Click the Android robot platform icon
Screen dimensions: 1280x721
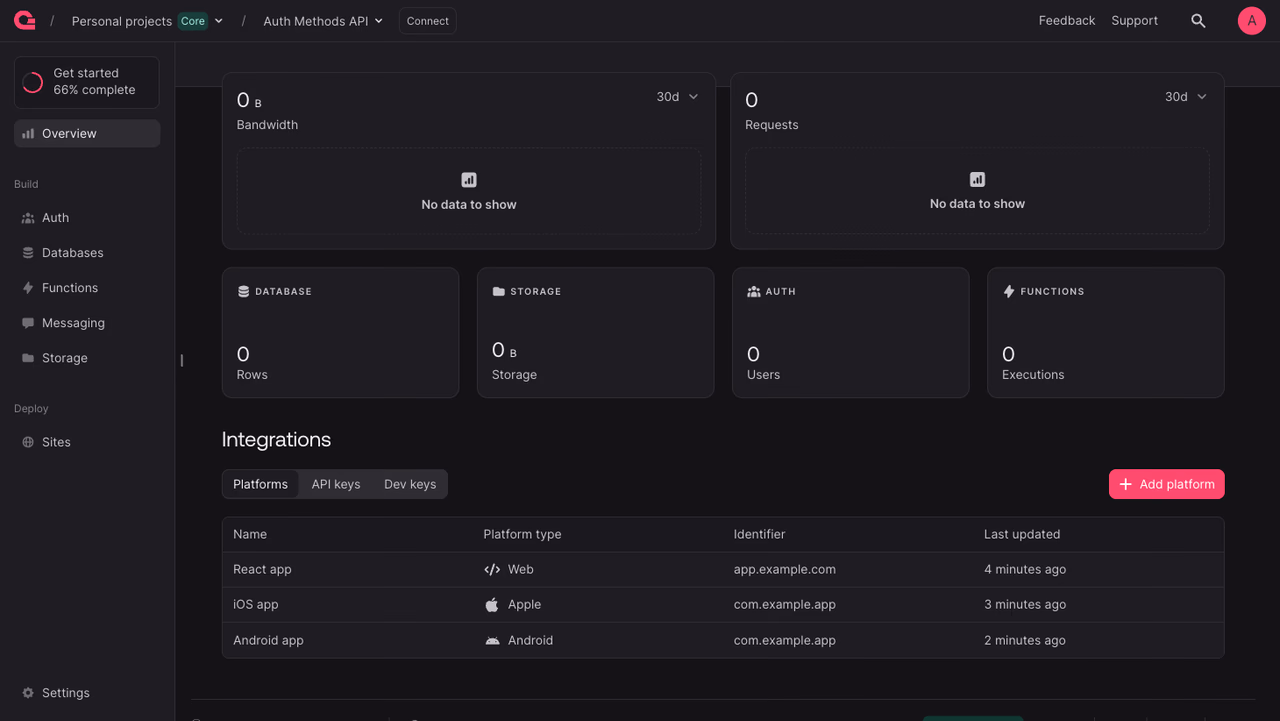[x=492, y=641]
